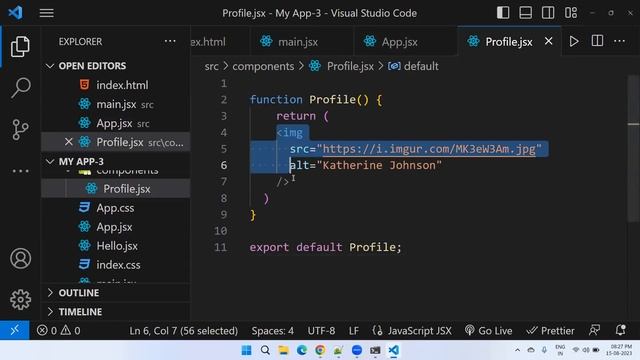640x360 pixels.
Task: Click the components breadcrumb
Action: 263,66
